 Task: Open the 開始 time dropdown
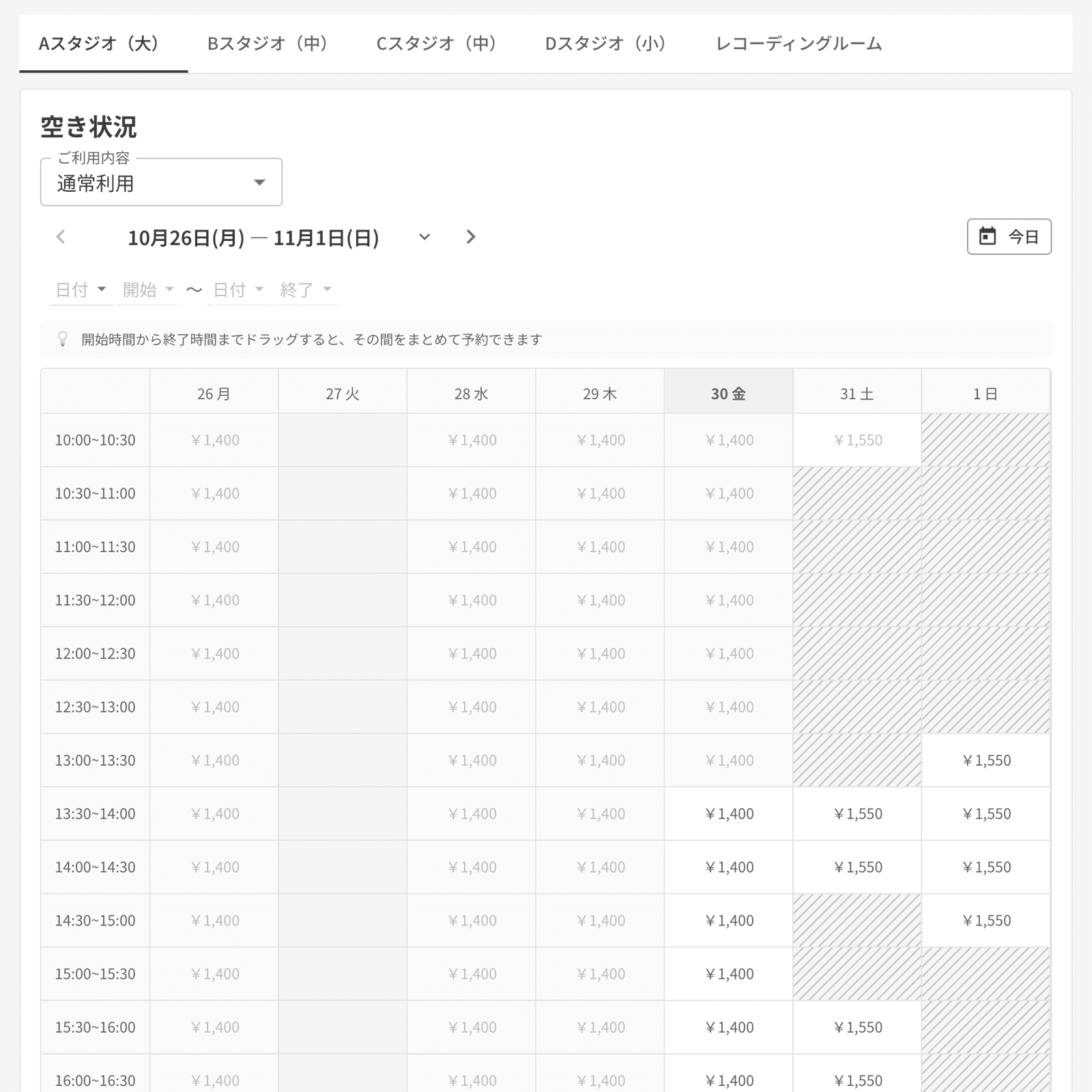pyautogui.click(x=149, y=290)
